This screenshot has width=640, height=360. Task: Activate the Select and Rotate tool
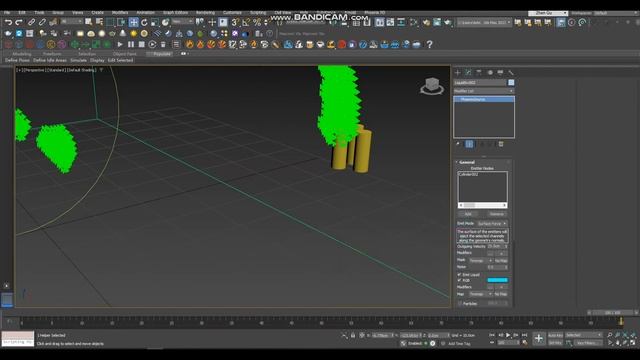144,22
